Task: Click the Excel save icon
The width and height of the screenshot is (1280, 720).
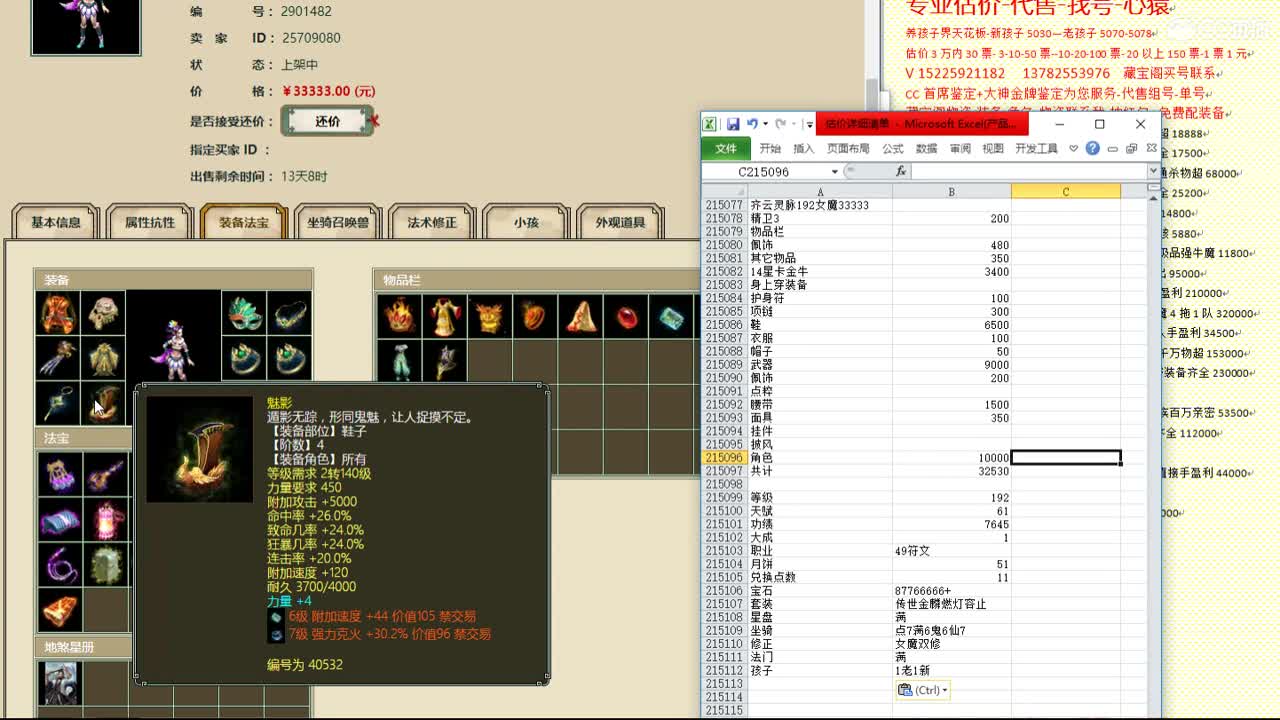Action: (x=733, y=124)
